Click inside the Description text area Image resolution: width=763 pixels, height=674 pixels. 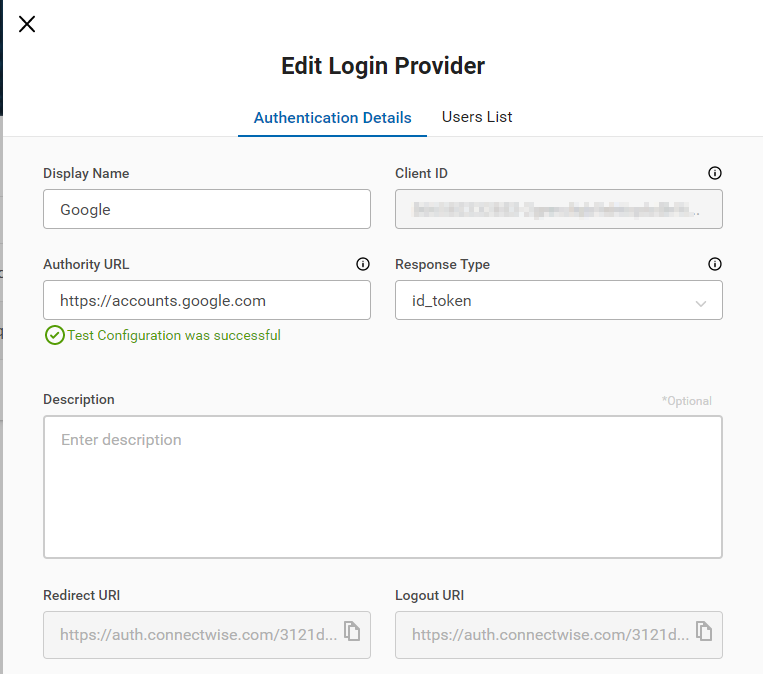tap(382, 487)
